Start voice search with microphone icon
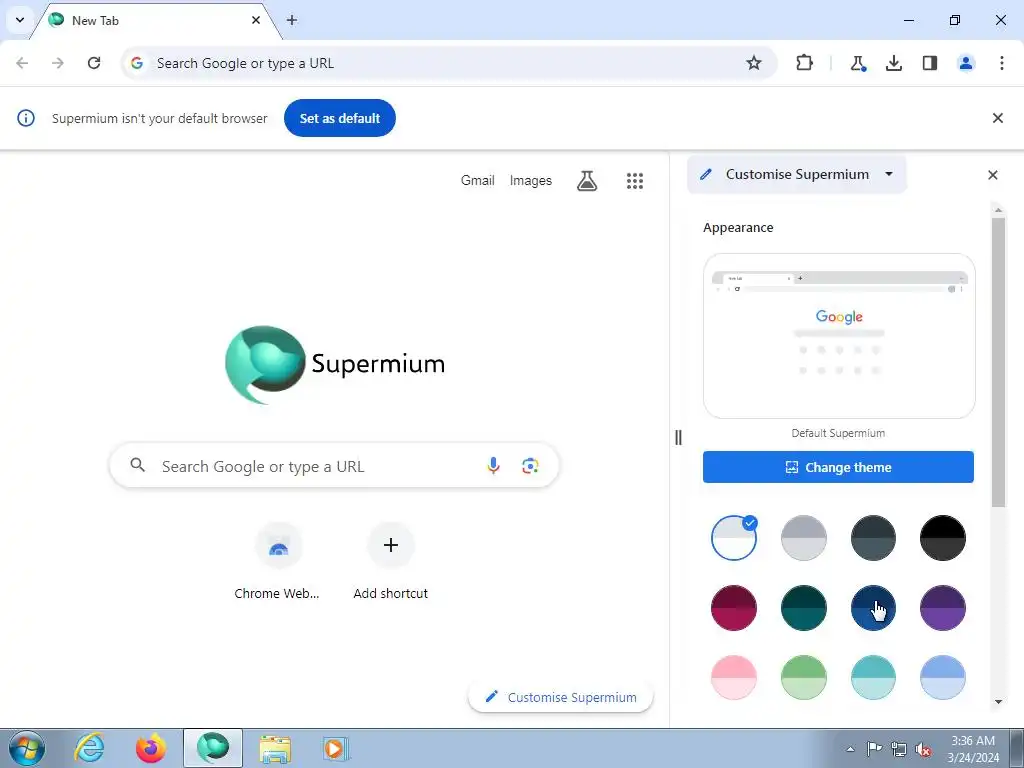Screen dimensions: 1024x768 [494, 466]
